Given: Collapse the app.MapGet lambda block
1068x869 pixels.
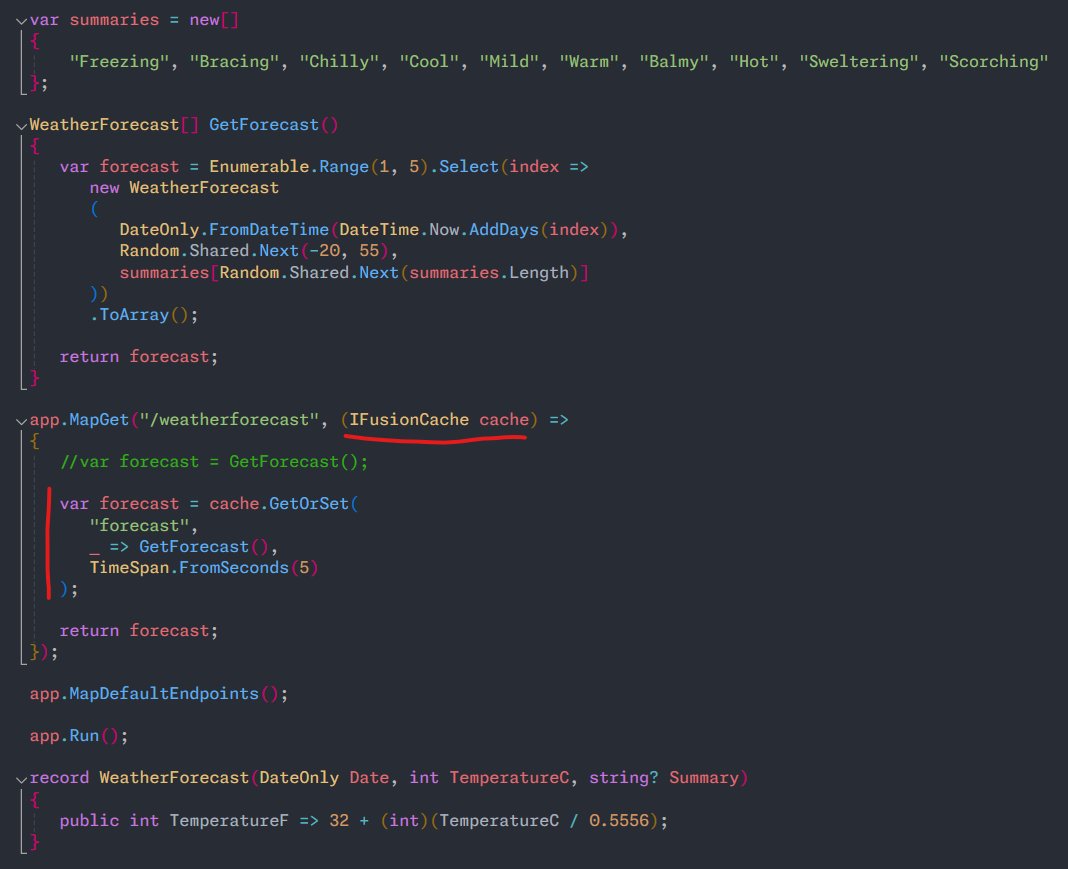Looking at the screenshot, I should (21, 422).
